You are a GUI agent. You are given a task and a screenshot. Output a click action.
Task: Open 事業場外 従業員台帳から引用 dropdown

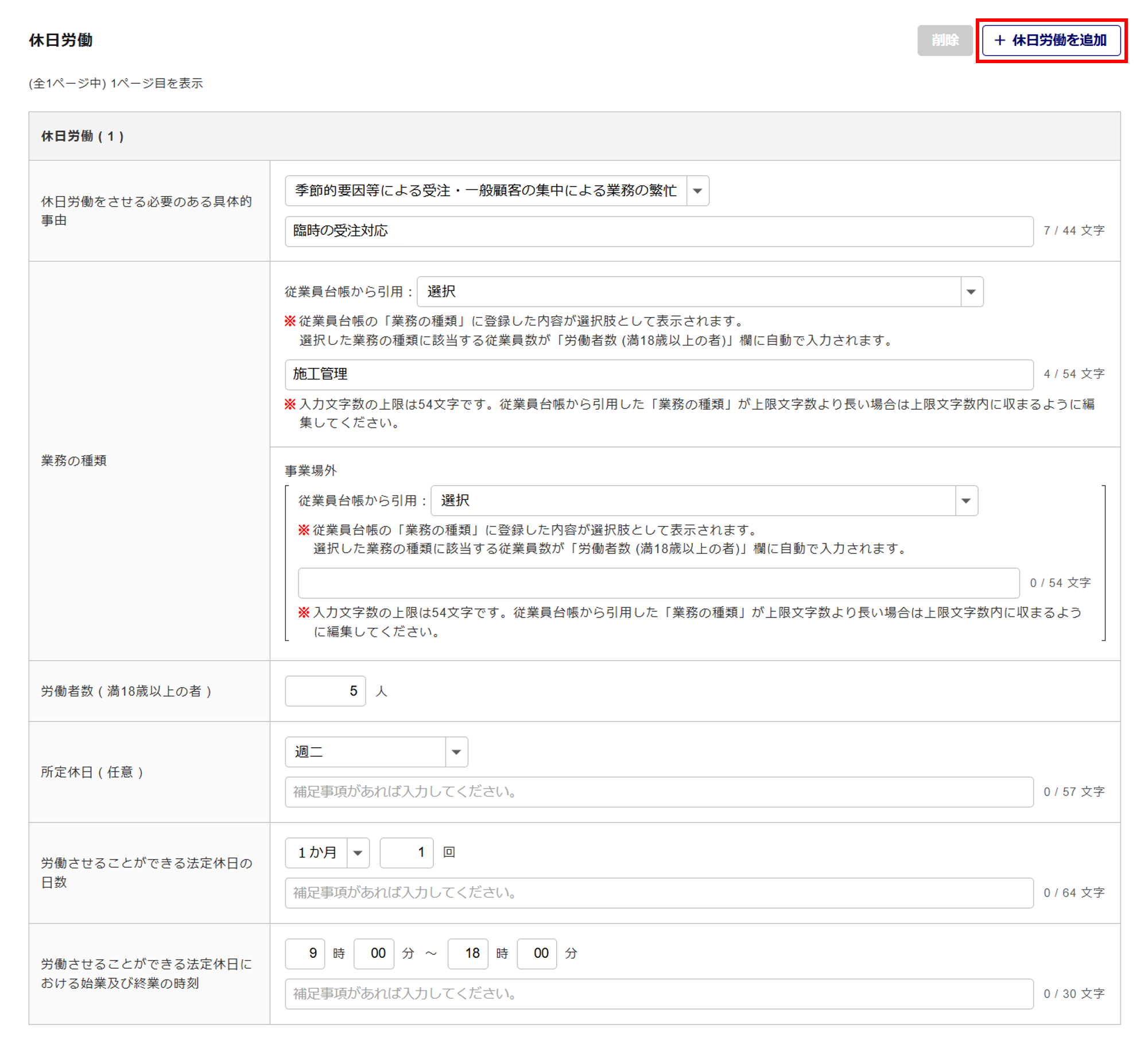click(x=692, y=500)
